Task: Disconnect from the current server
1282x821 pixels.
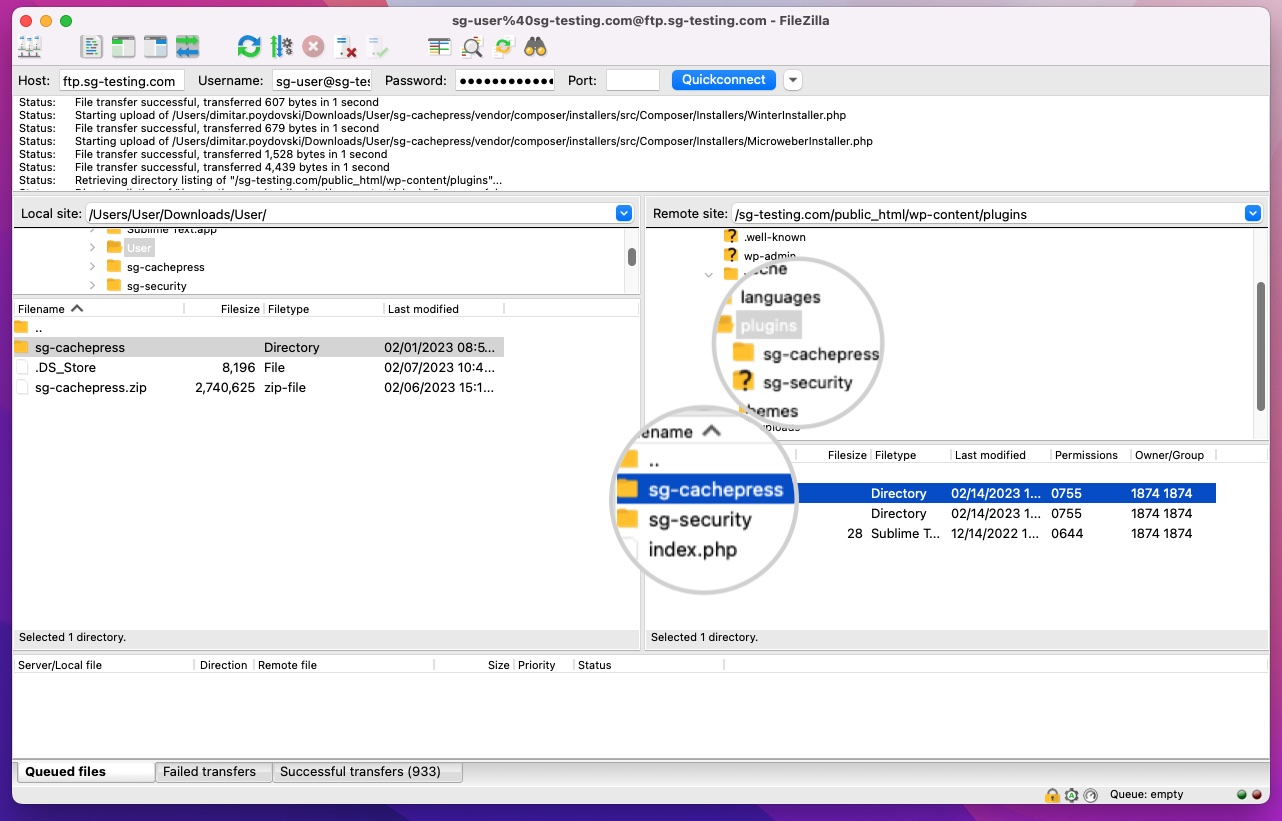Action: pos(346,46)
